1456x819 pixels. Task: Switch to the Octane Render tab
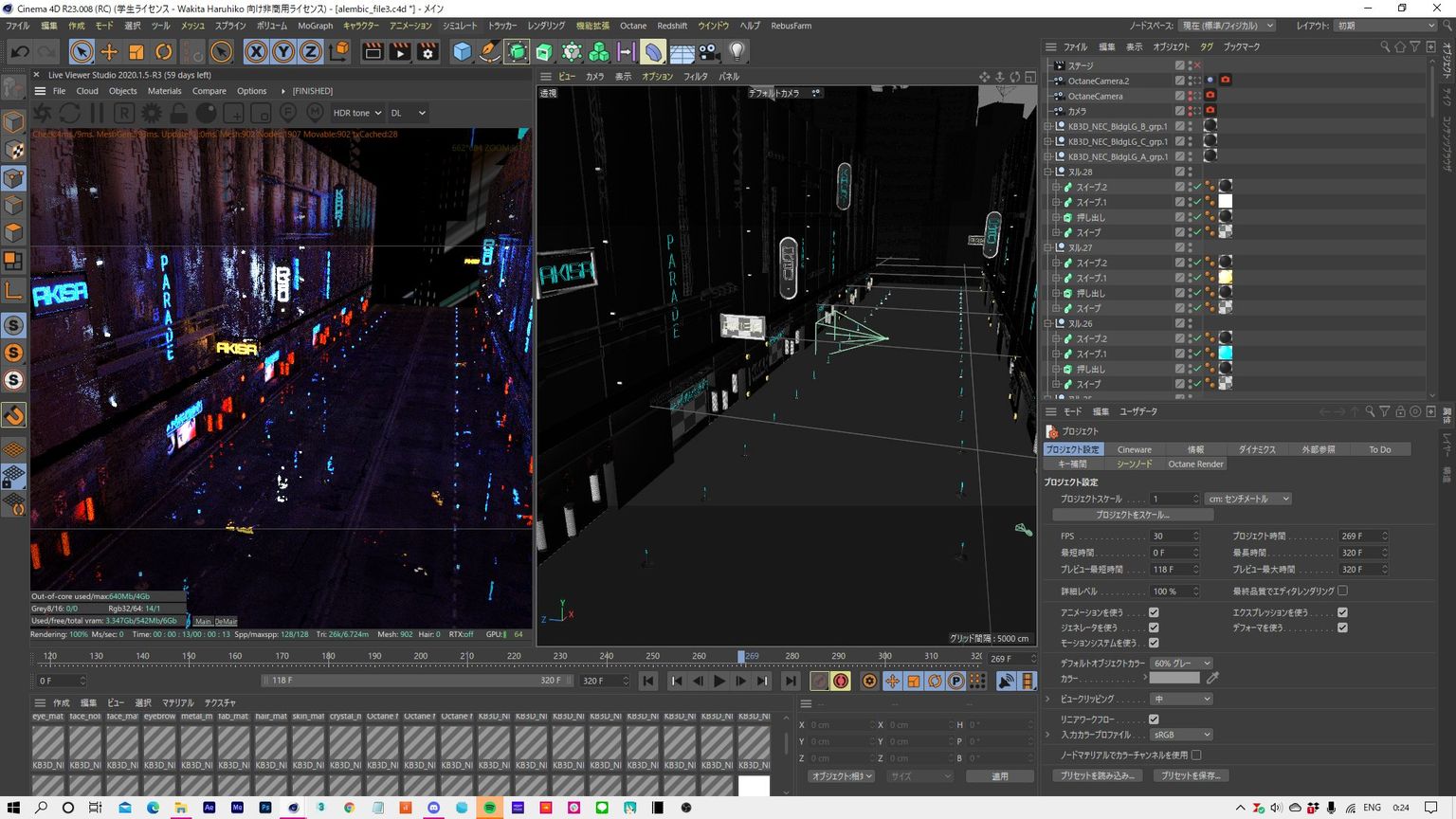coord(1195,464)
